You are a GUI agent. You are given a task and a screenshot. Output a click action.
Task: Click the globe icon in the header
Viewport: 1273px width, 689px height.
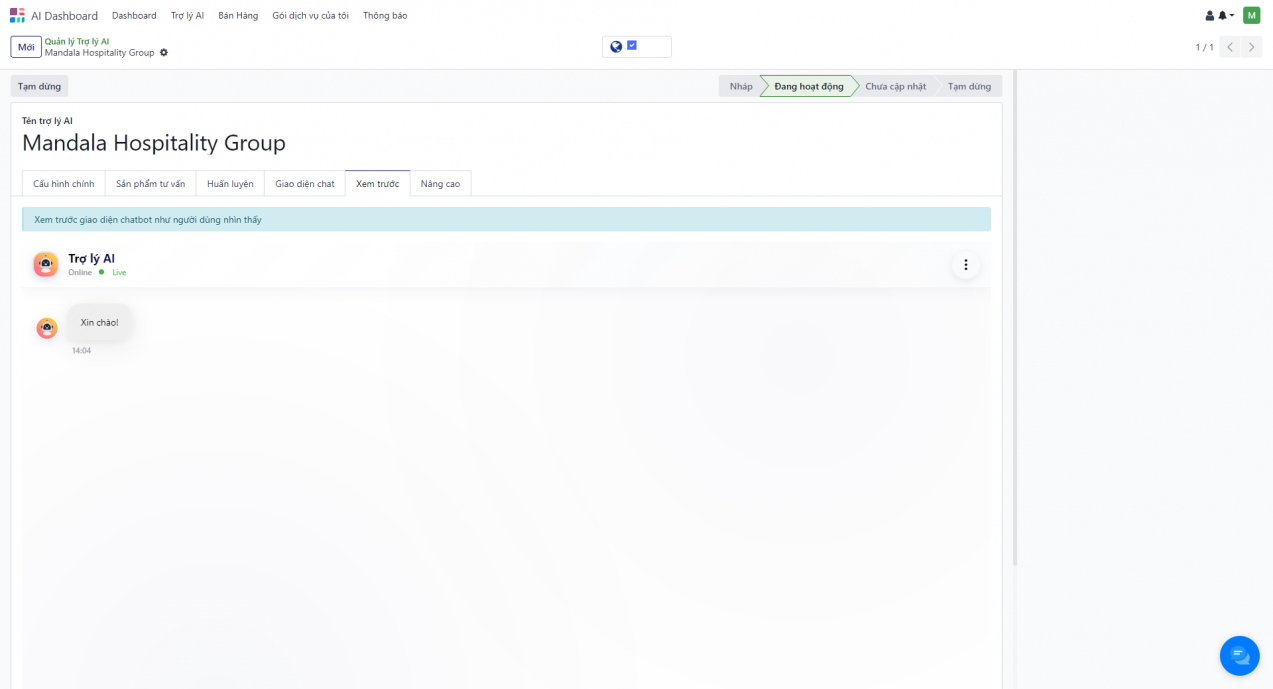(x=616, y=47)
